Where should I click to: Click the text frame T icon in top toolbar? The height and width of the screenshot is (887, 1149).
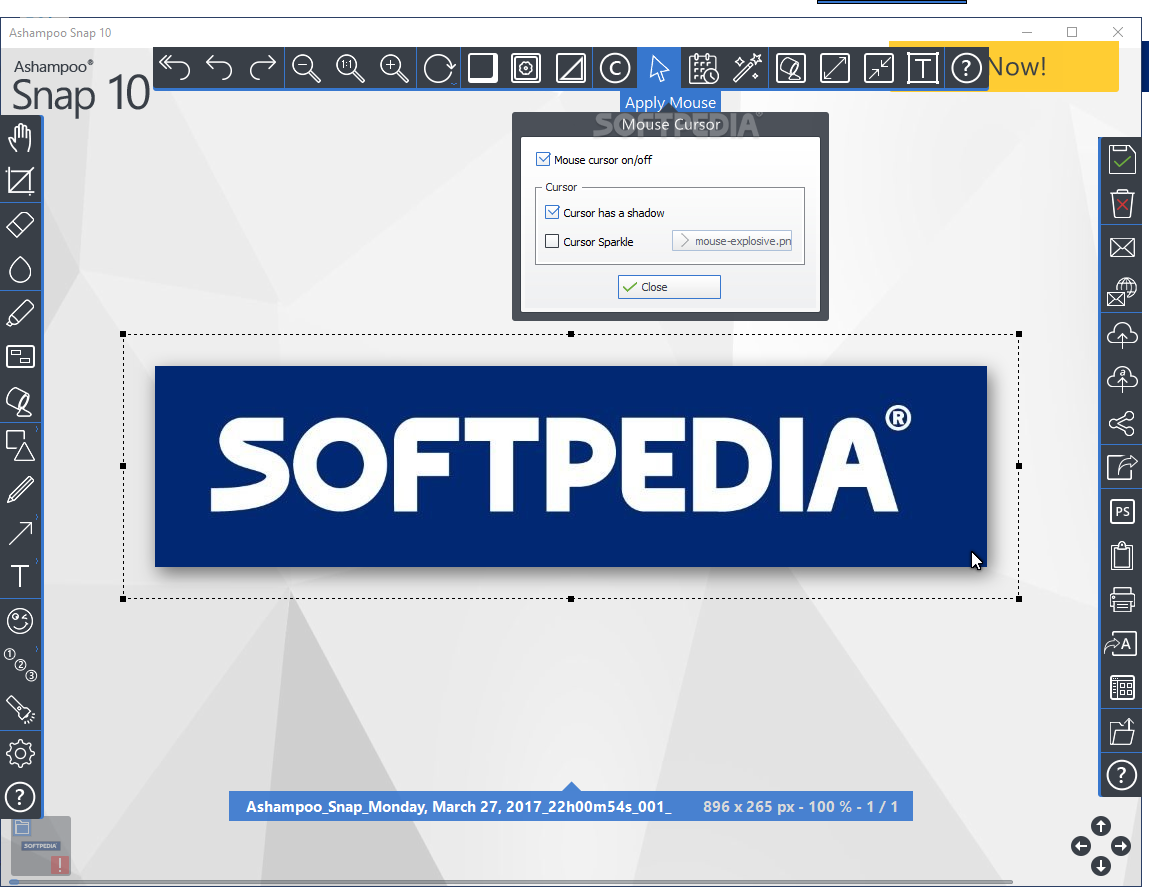[923, 68]
